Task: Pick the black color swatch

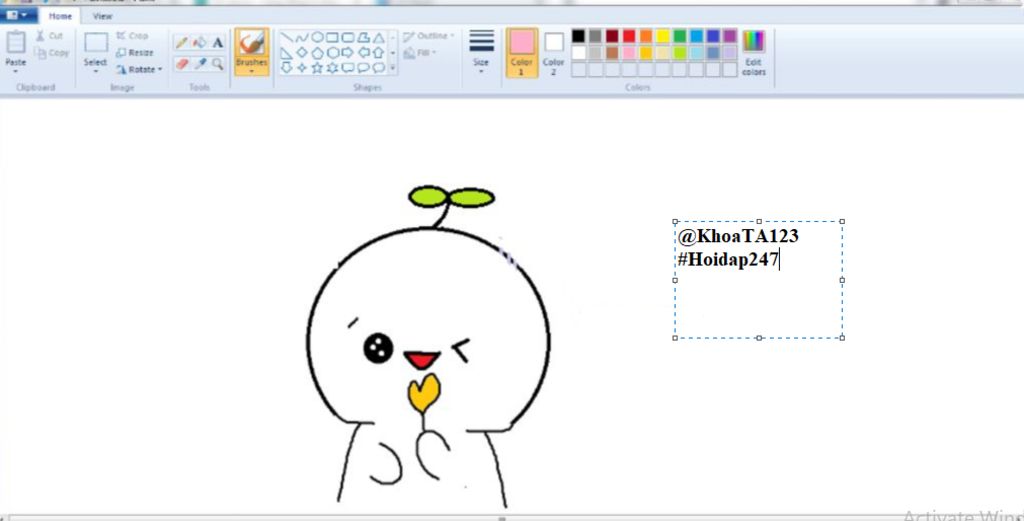Action: (x=579, y=36)
